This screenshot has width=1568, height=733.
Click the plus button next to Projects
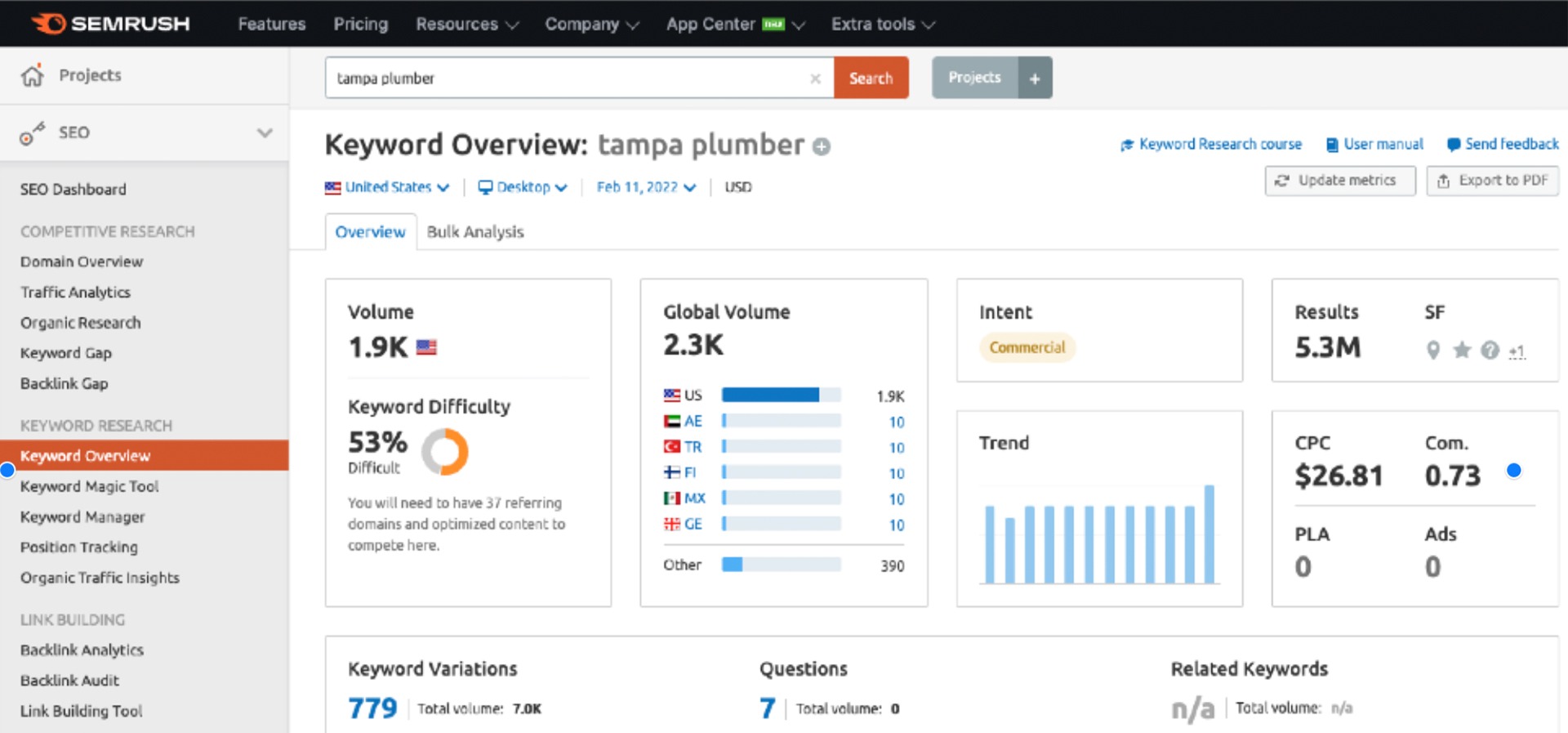point(1035,78)
